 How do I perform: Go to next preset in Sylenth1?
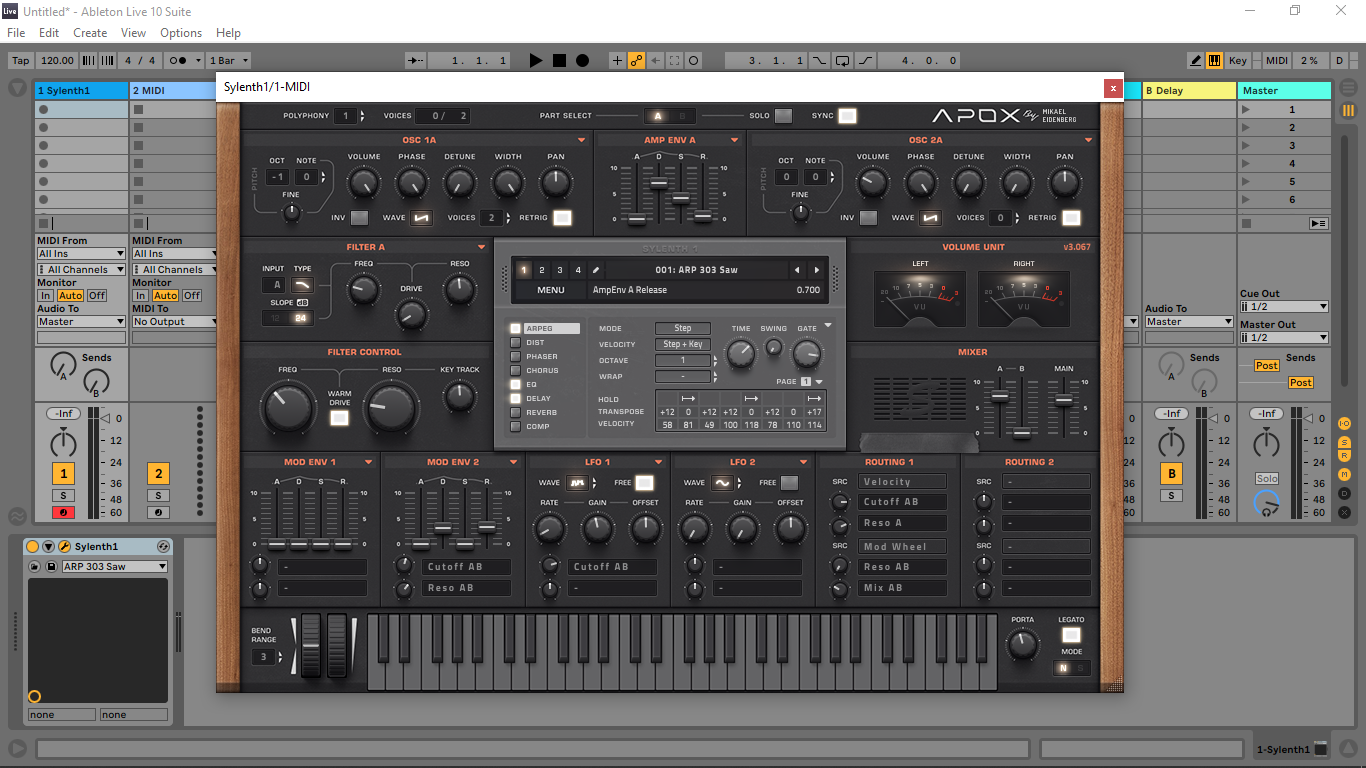coord(817,270)
